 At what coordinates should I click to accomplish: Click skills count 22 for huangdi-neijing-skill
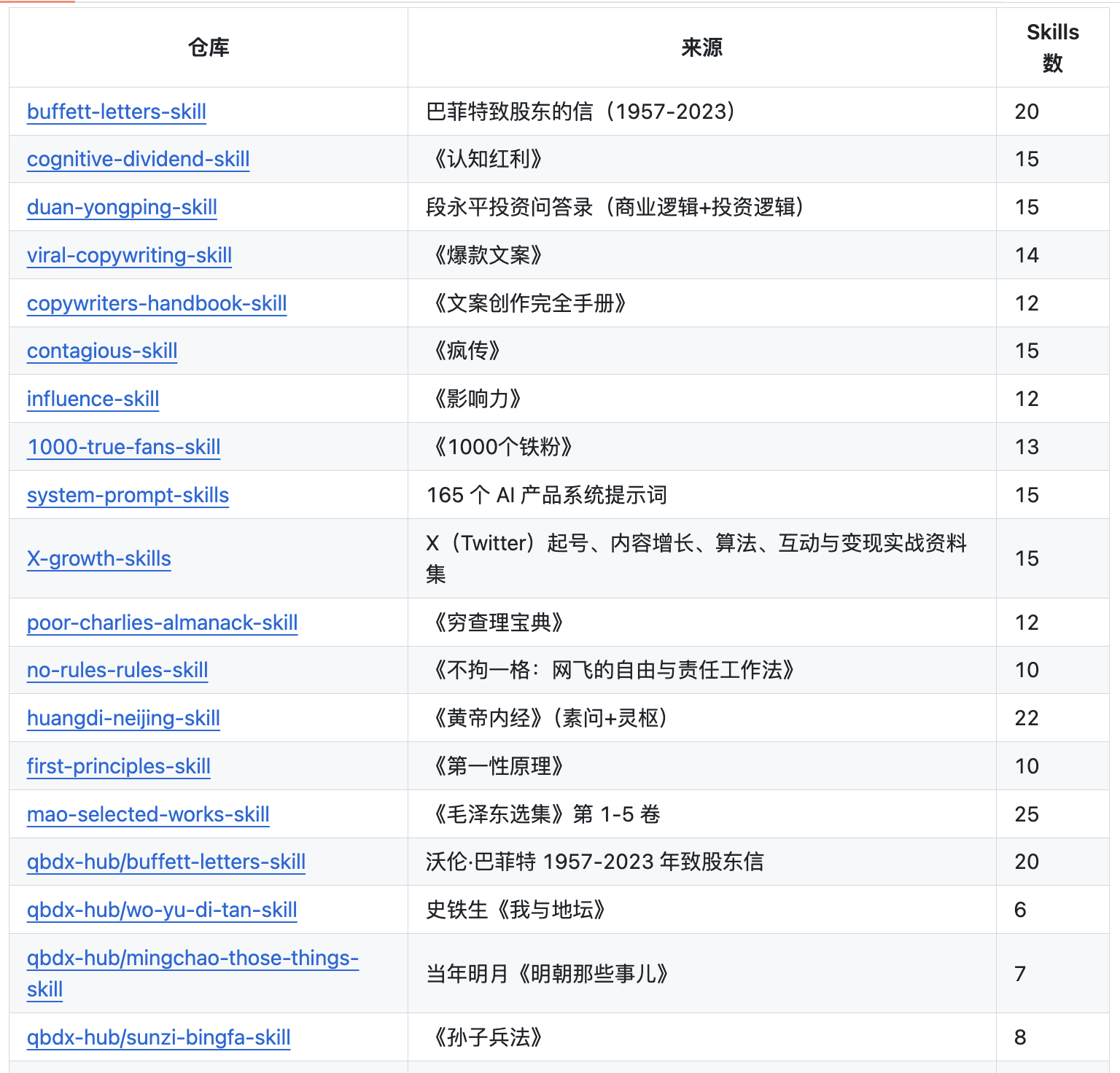click(1027, 718)
